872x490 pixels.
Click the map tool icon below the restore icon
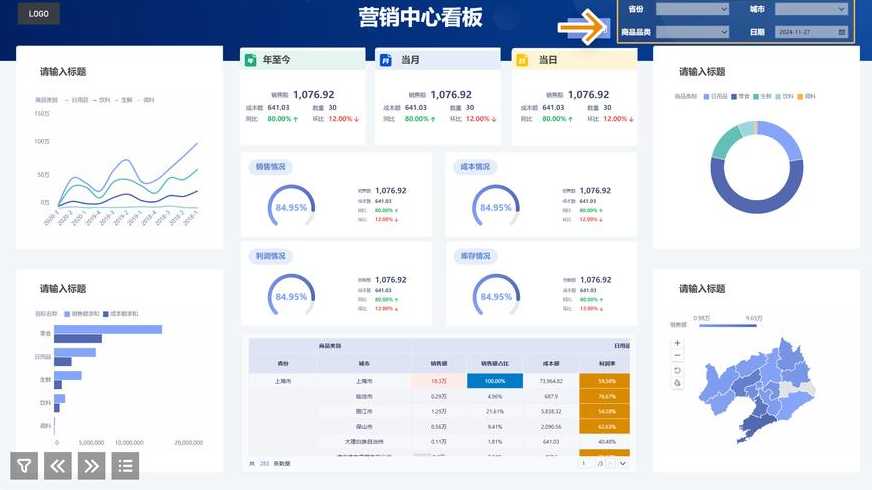coord(677,383)
